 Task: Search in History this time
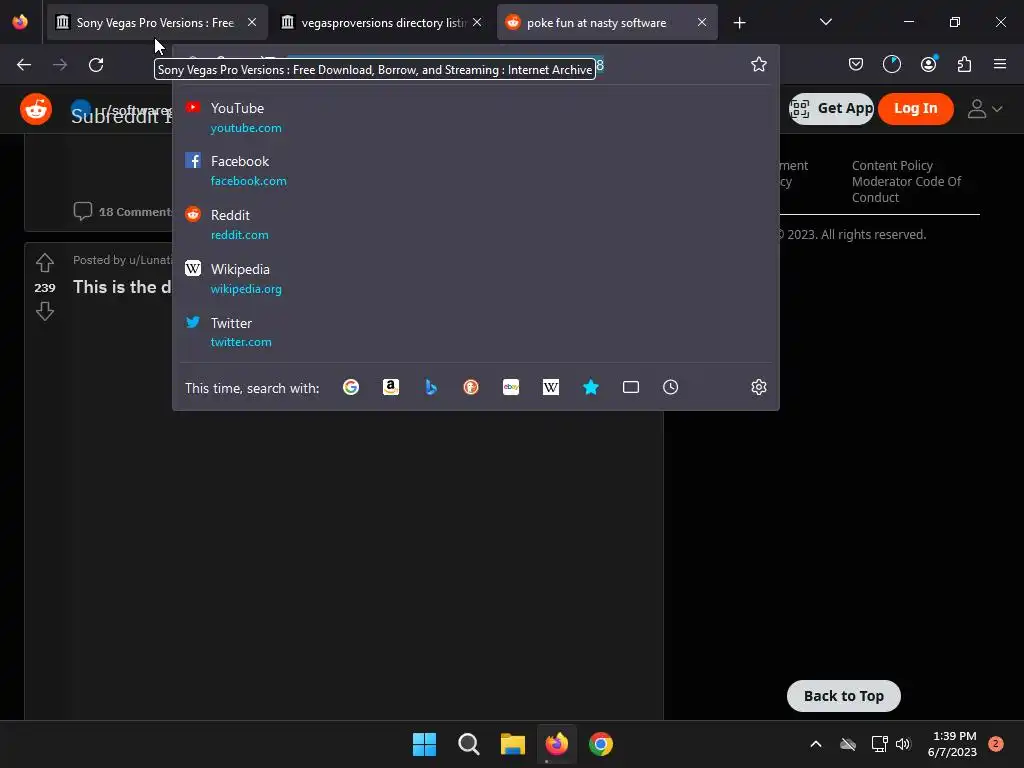[x=671, y=387]
